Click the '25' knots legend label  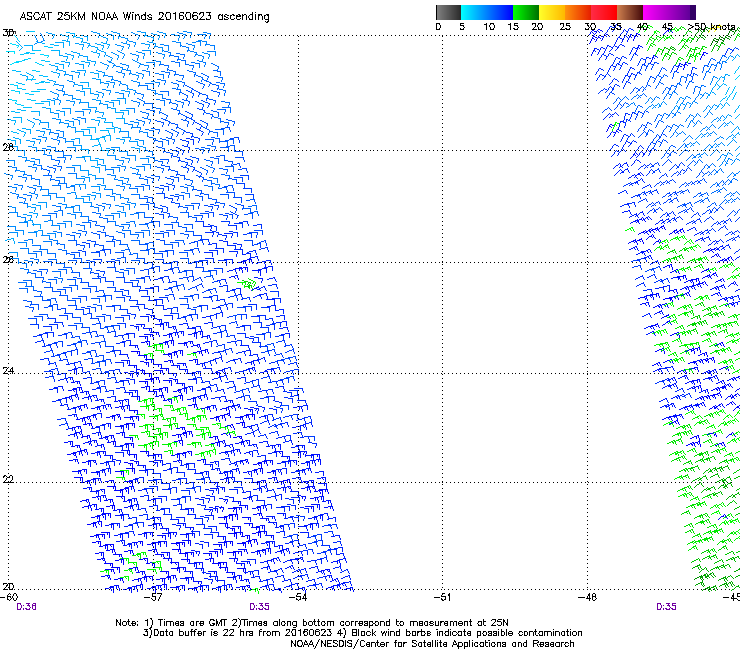tap(565, 27)
